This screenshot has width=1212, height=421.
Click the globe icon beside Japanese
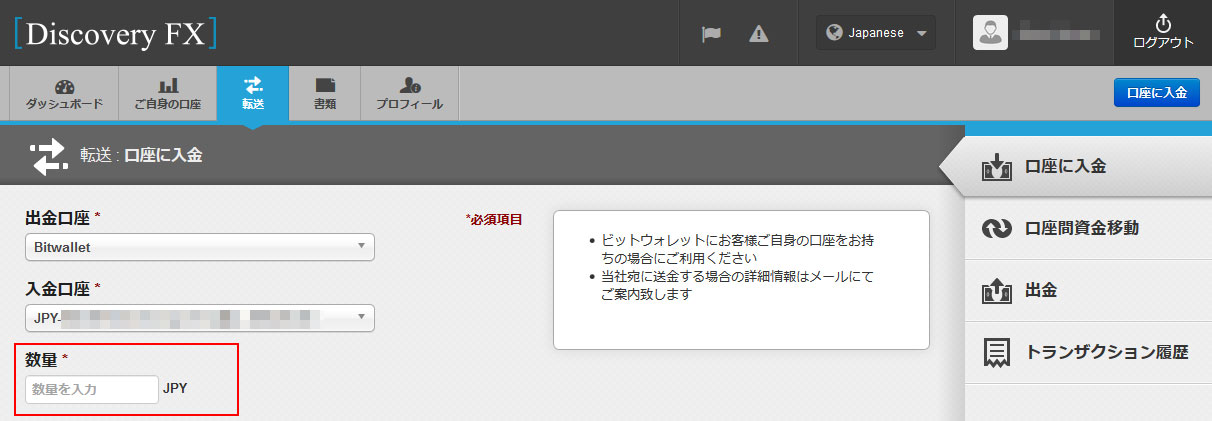(x=834, y=33)
